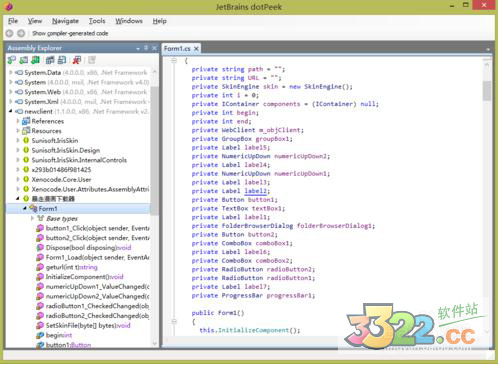This screenshot has height=365, width=498.
Task: Click the navigate forward round button
Action: point(21,33)
